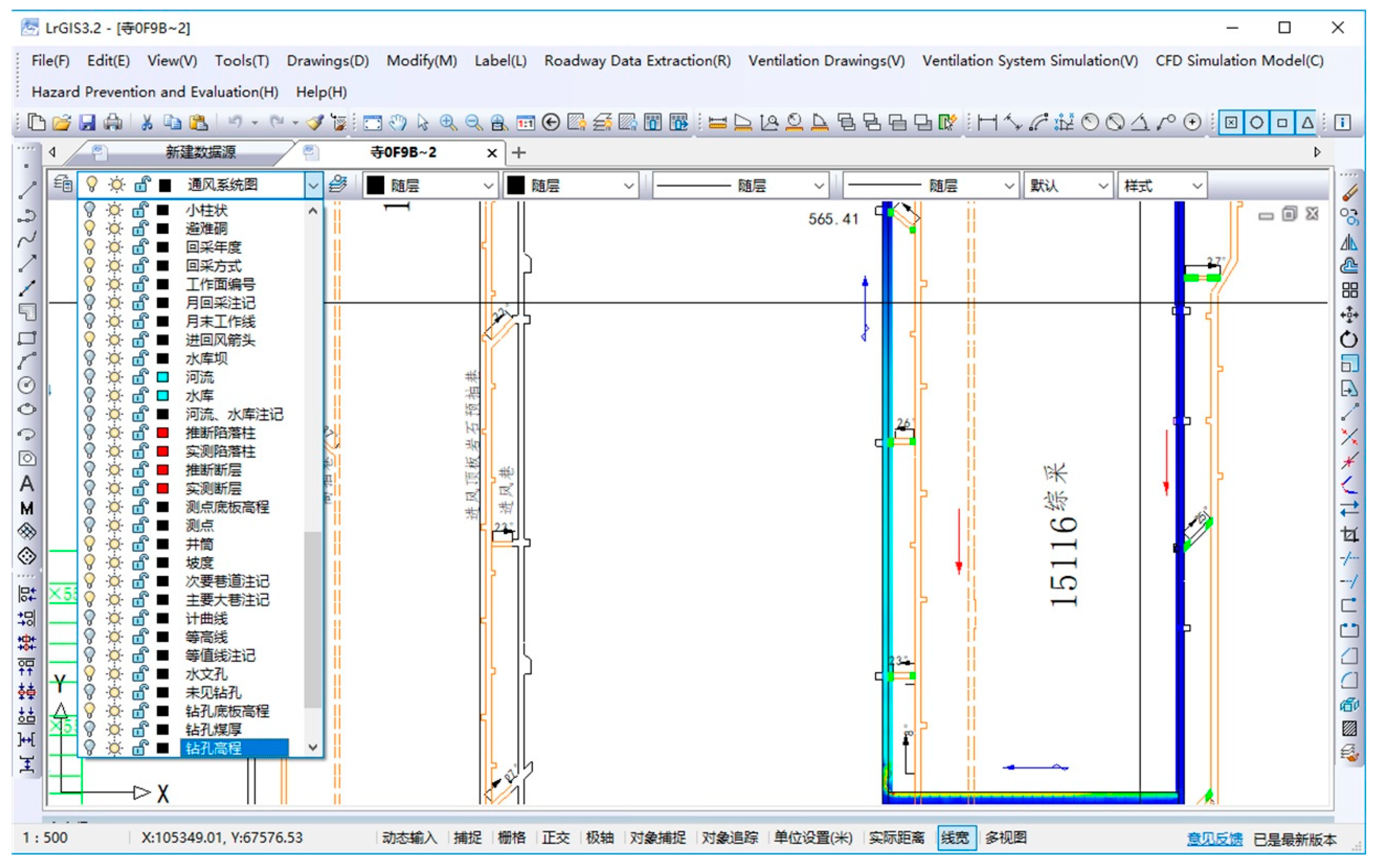Image resolution: width=1375 pixels, height=868 pixels.
Task: Select the text 'A' tool in left toolbar
Action: (27, 484)
